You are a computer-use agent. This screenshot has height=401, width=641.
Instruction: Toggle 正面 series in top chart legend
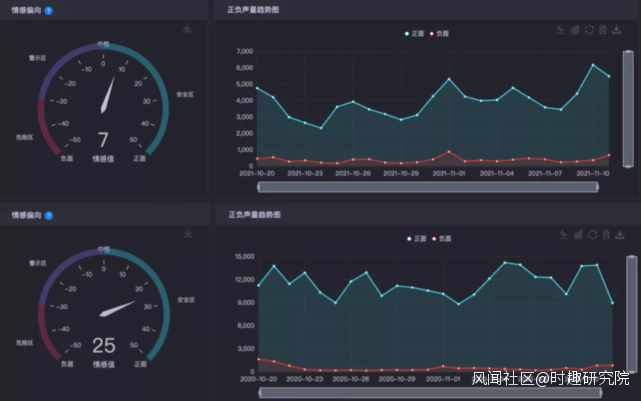[x=414, y=34]
